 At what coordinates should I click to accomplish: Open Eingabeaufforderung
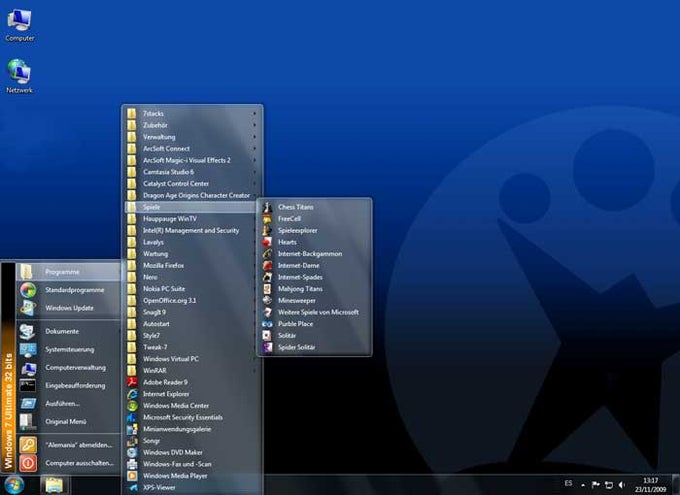[x=69, y=385]
